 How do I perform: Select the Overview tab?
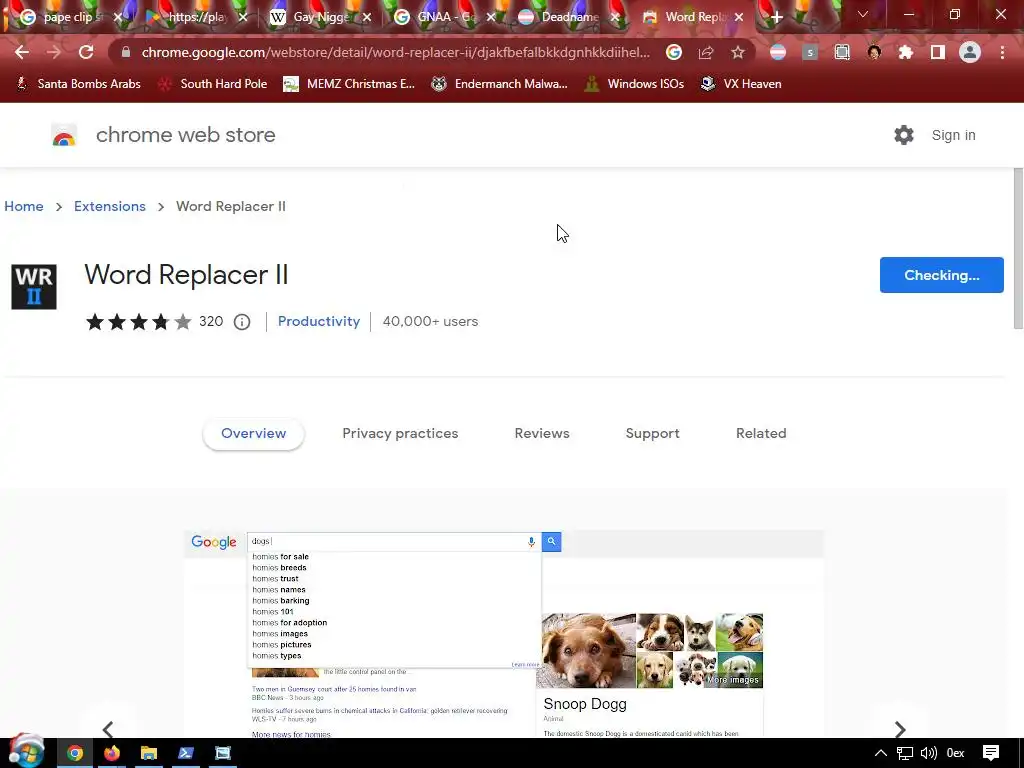point(253,434)
